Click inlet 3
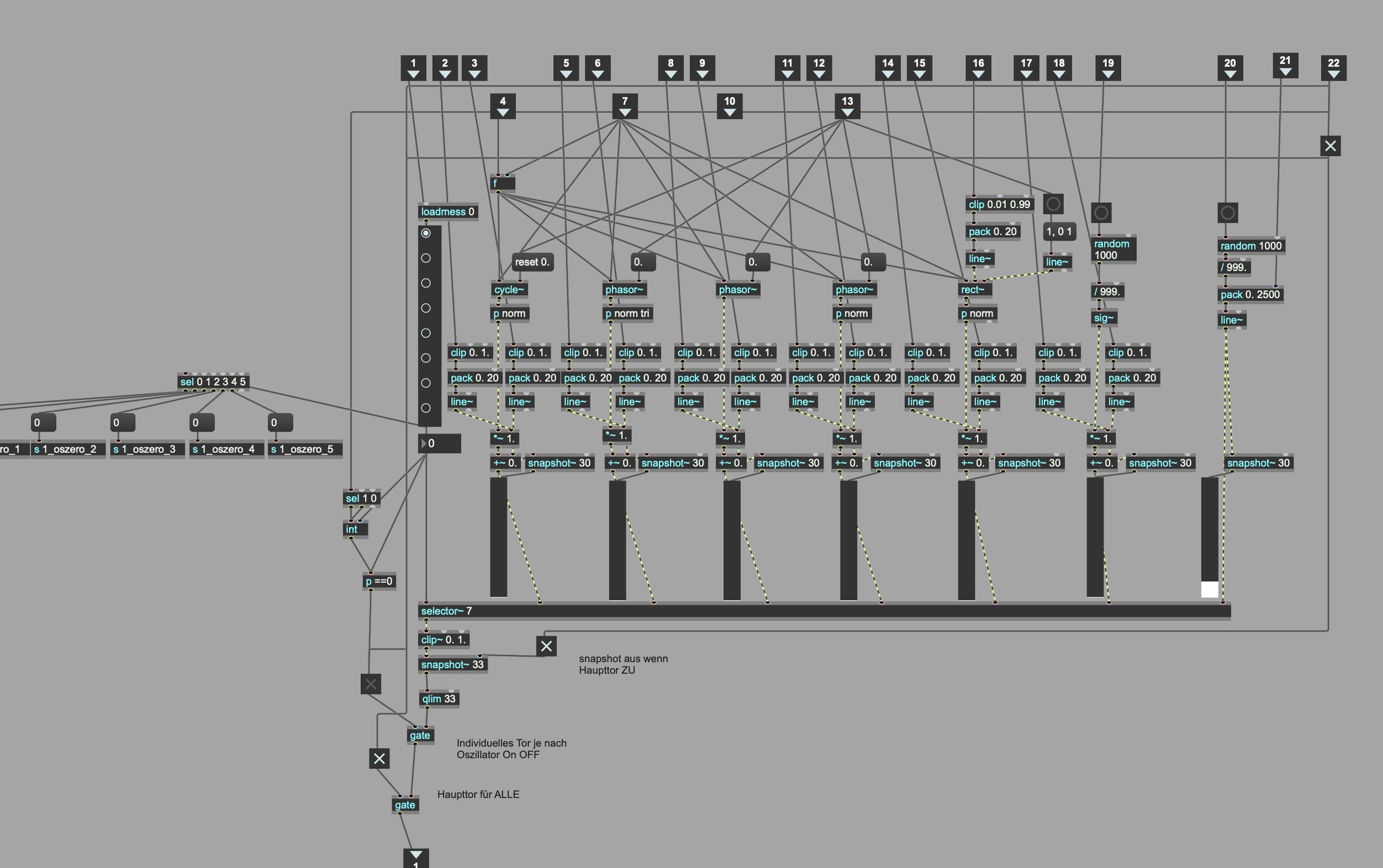Viewport: 1383px width, 868px height. [474, 67]
